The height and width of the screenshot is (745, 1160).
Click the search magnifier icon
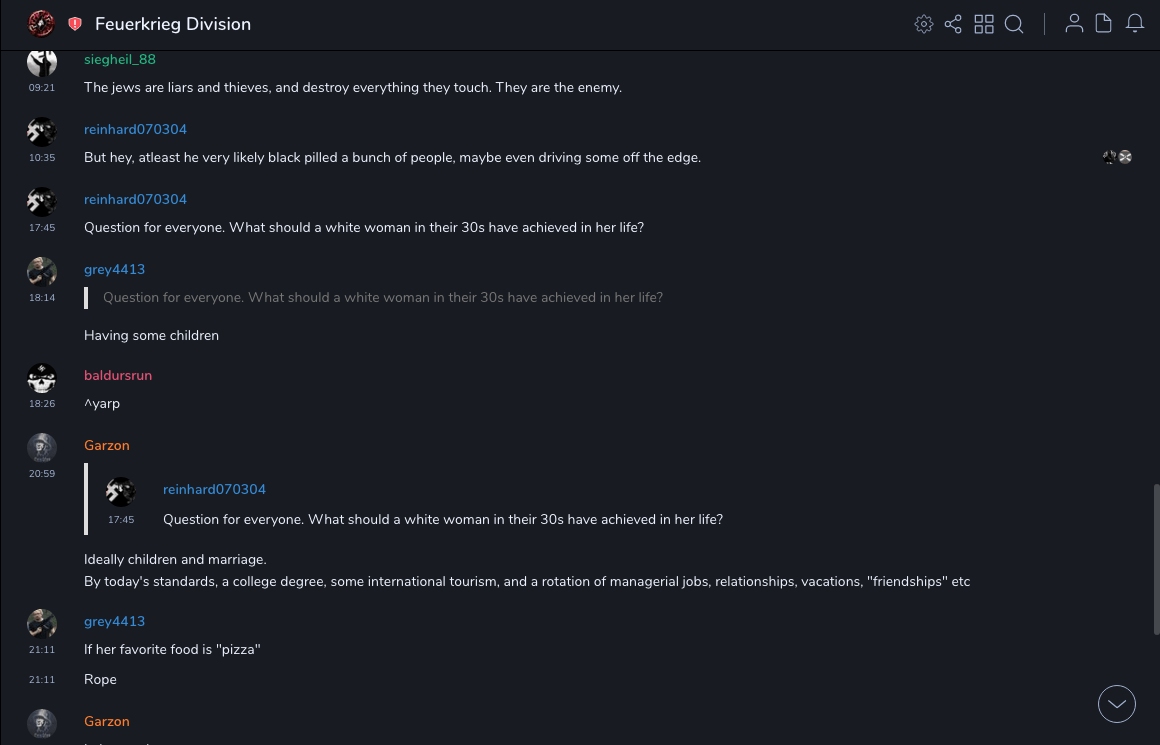point(1014,24)
